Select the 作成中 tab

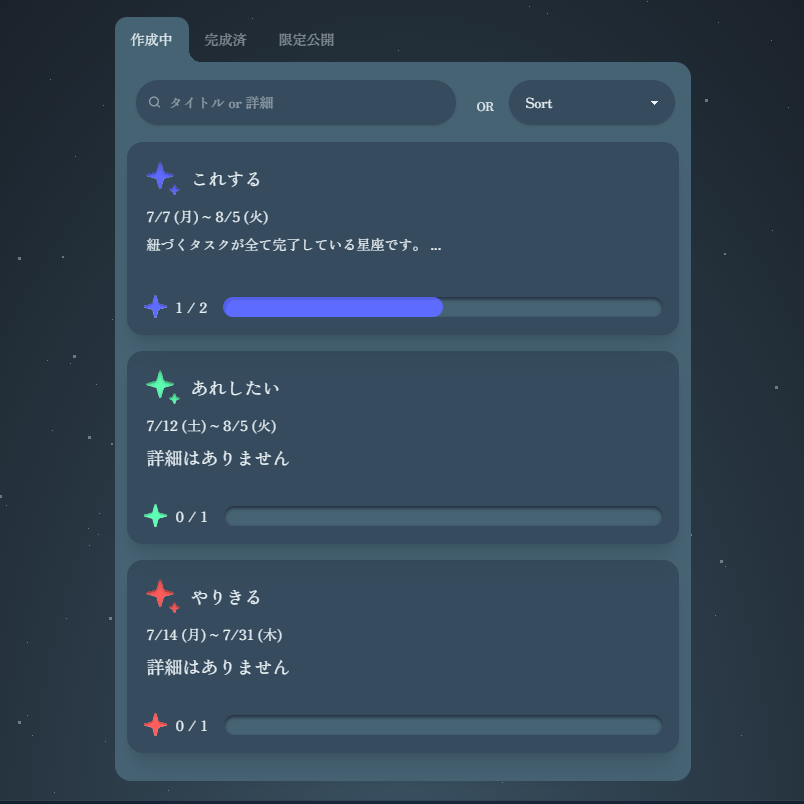pyautogui.click(x=150, y=39)
